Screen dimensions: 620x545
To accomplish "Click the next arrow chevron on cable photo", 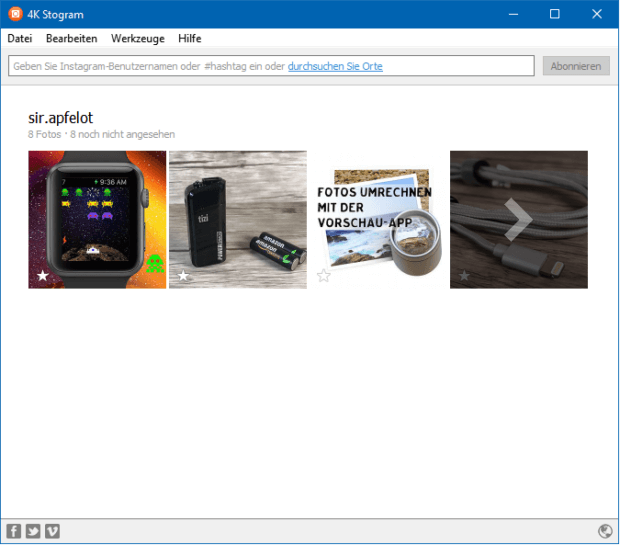I will pyautogui.click(x=518, y=219).
